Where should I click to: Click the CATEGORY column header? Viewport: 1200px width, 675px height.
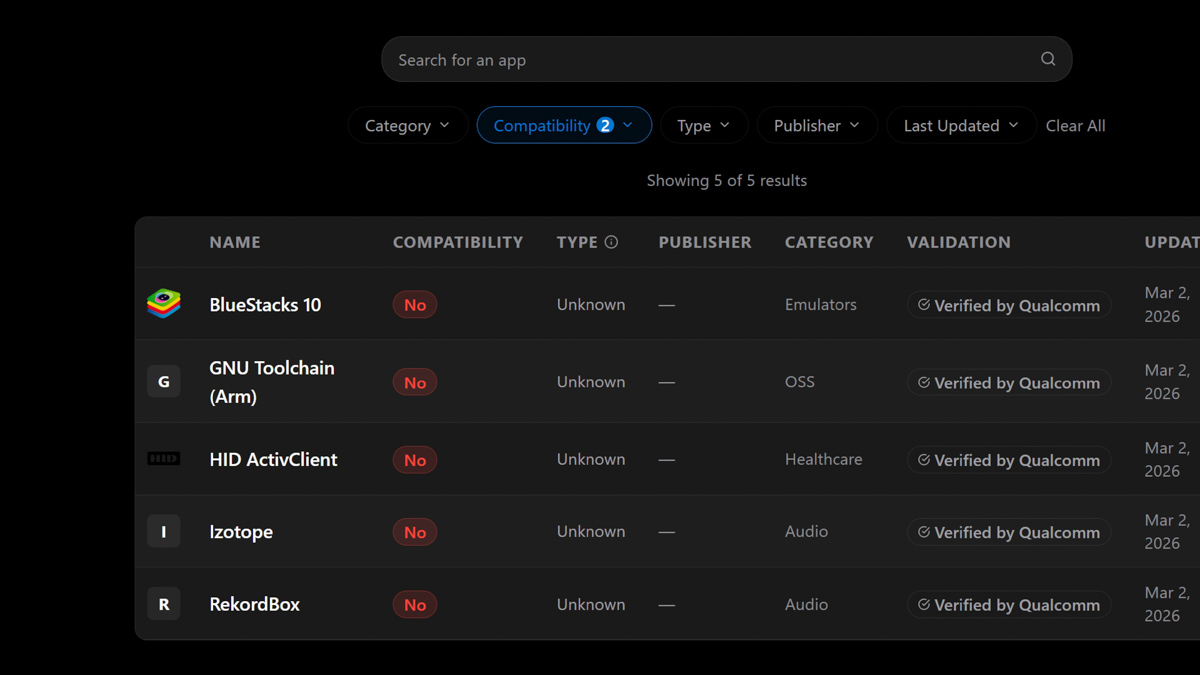point(829,242)
